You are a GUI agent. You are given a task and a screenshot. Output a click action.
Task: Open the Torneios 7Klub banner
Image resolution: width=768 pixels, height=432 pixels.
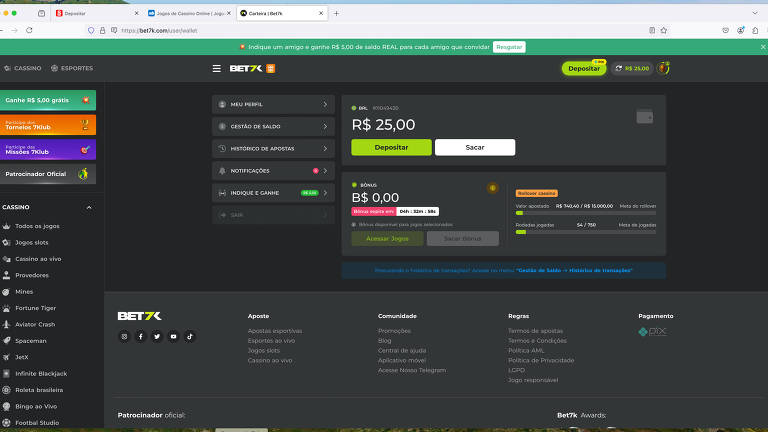click(48, 125)
